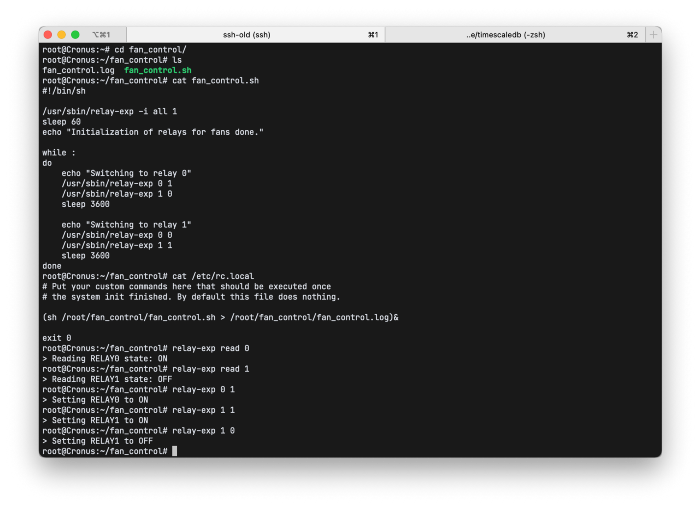Screen dimensions: 700x508
Task: Click the 'cd fan_control/' command line
Action: tap(115, 50)
